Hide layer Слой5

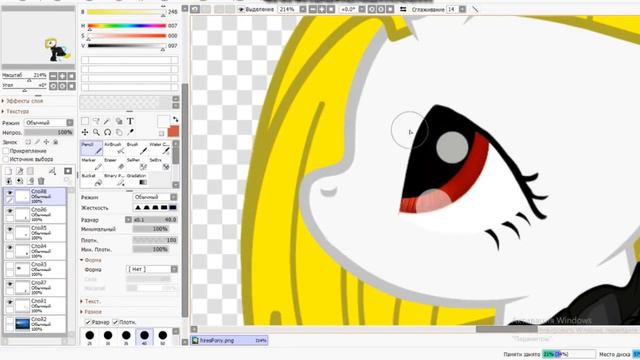point(10,229)
